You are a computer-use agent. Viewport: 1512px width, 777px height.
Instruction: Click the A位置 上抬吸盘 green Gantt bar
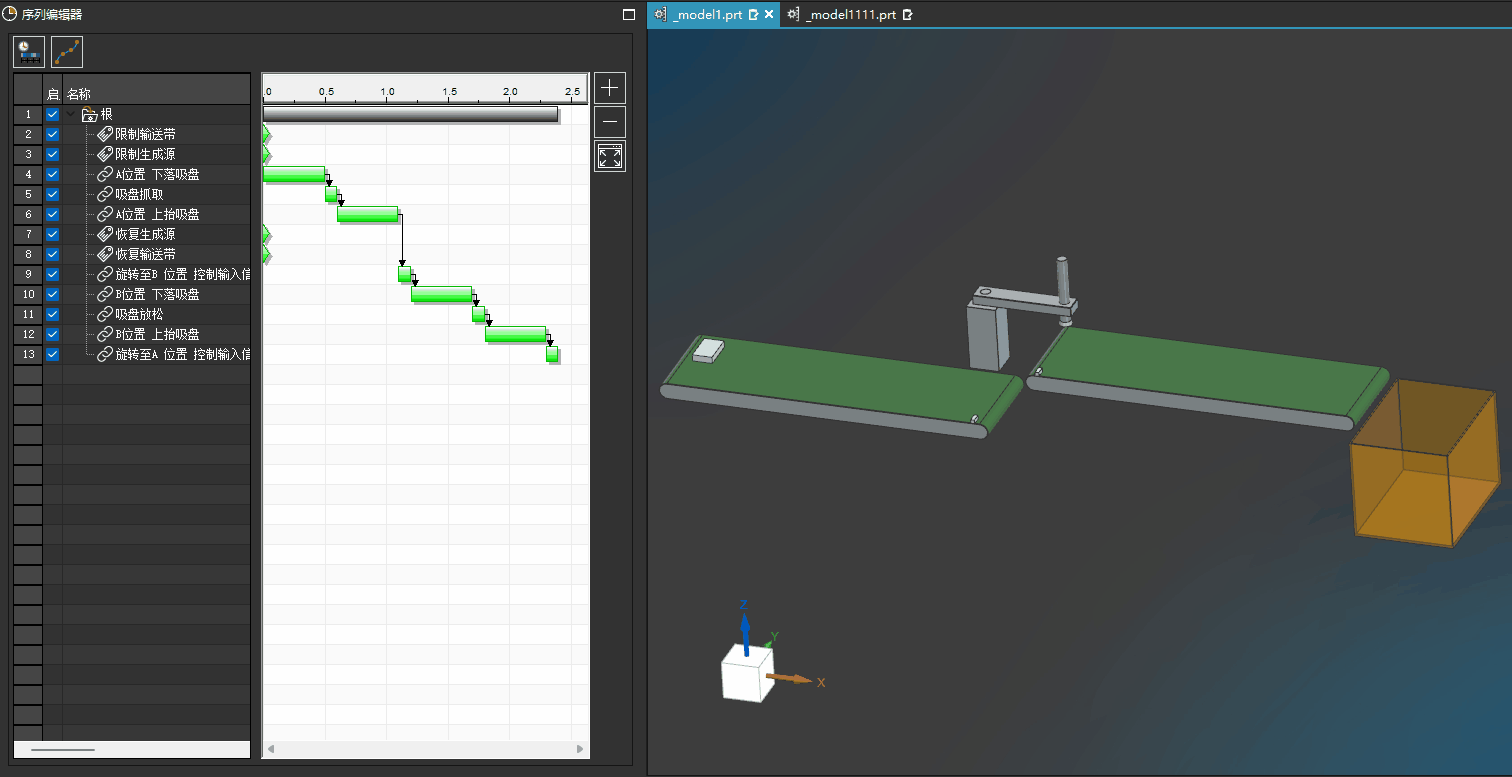pyautogui.click(x=367, y=214)
